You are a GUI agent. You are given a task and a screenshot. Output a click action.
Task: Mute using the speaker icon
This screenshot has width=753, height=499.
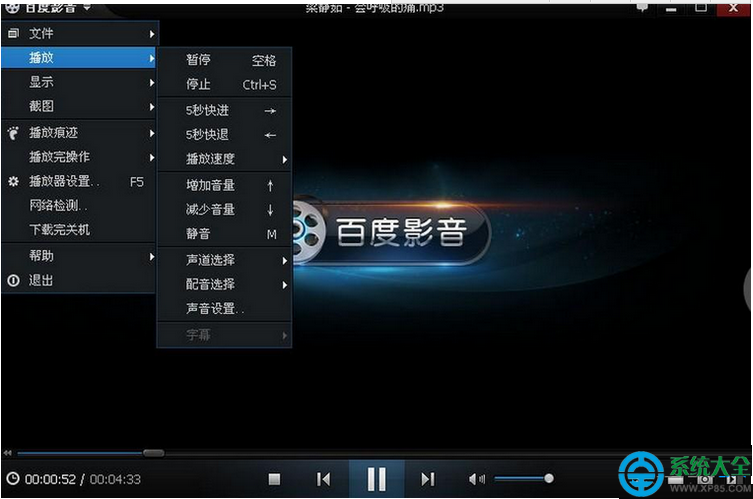(476, 479)
